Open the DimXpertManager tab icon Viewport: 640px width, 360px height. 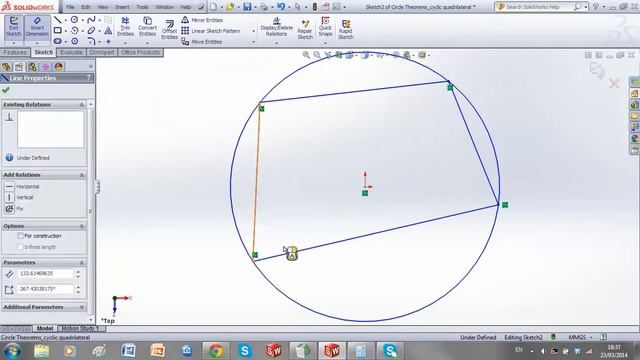tap(45, 67)
